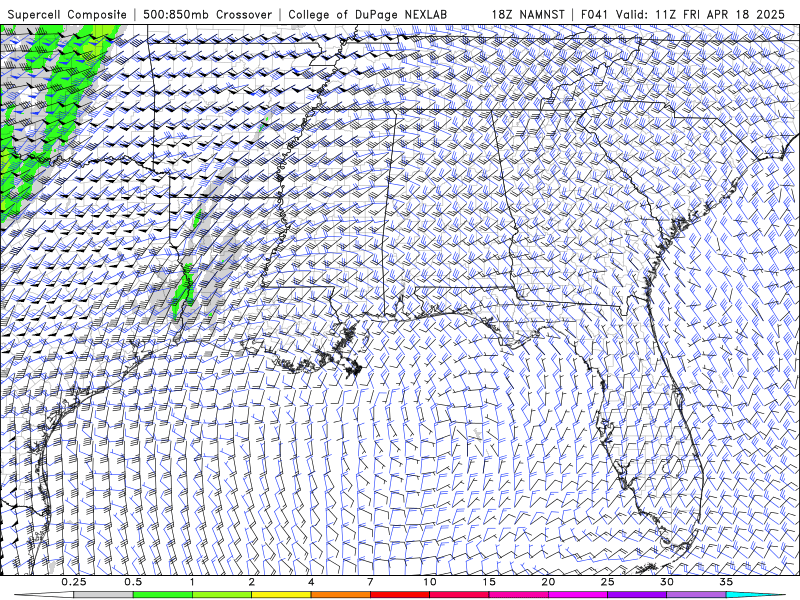Click the '35' legend label
Screen dimensions: 800x600
click(726, 582)
